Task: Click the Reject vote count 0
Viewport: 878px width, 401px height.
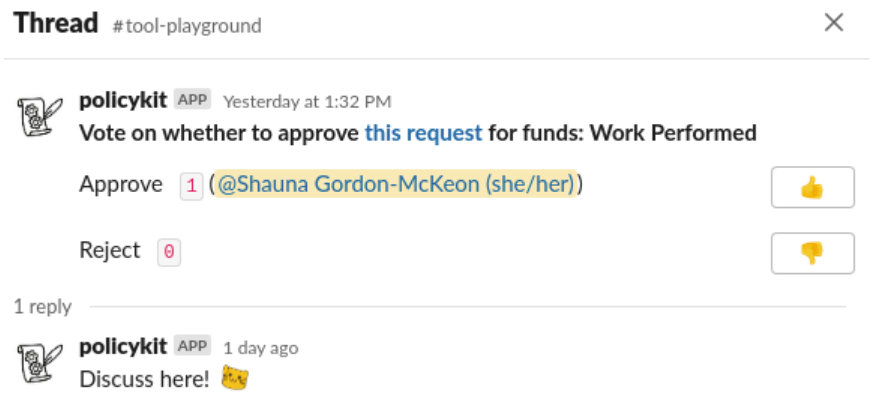Action: pos(169,253)
